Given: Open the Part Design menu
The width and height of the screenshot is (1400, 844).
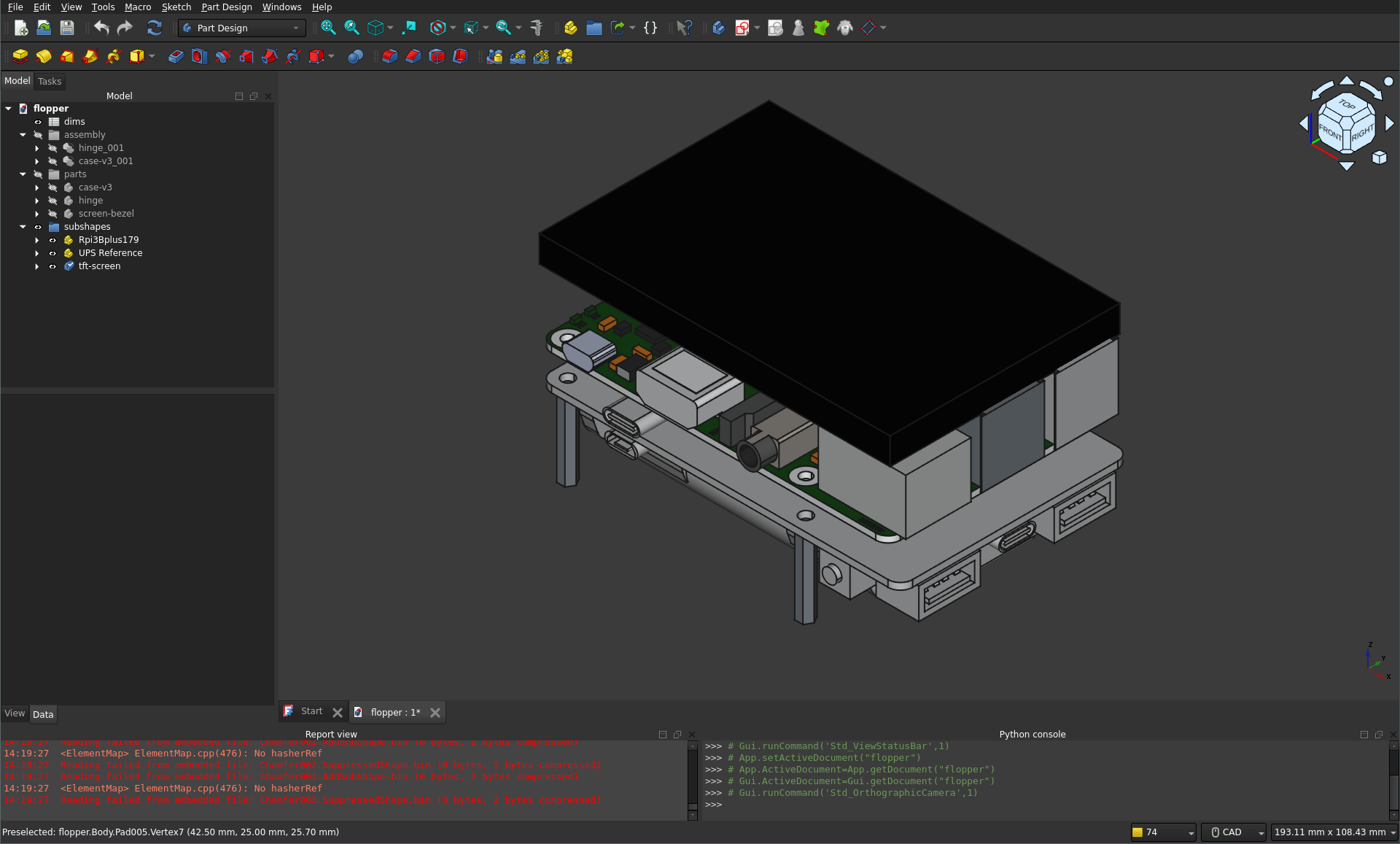Looking at the screenshot, I should (227, 7).
